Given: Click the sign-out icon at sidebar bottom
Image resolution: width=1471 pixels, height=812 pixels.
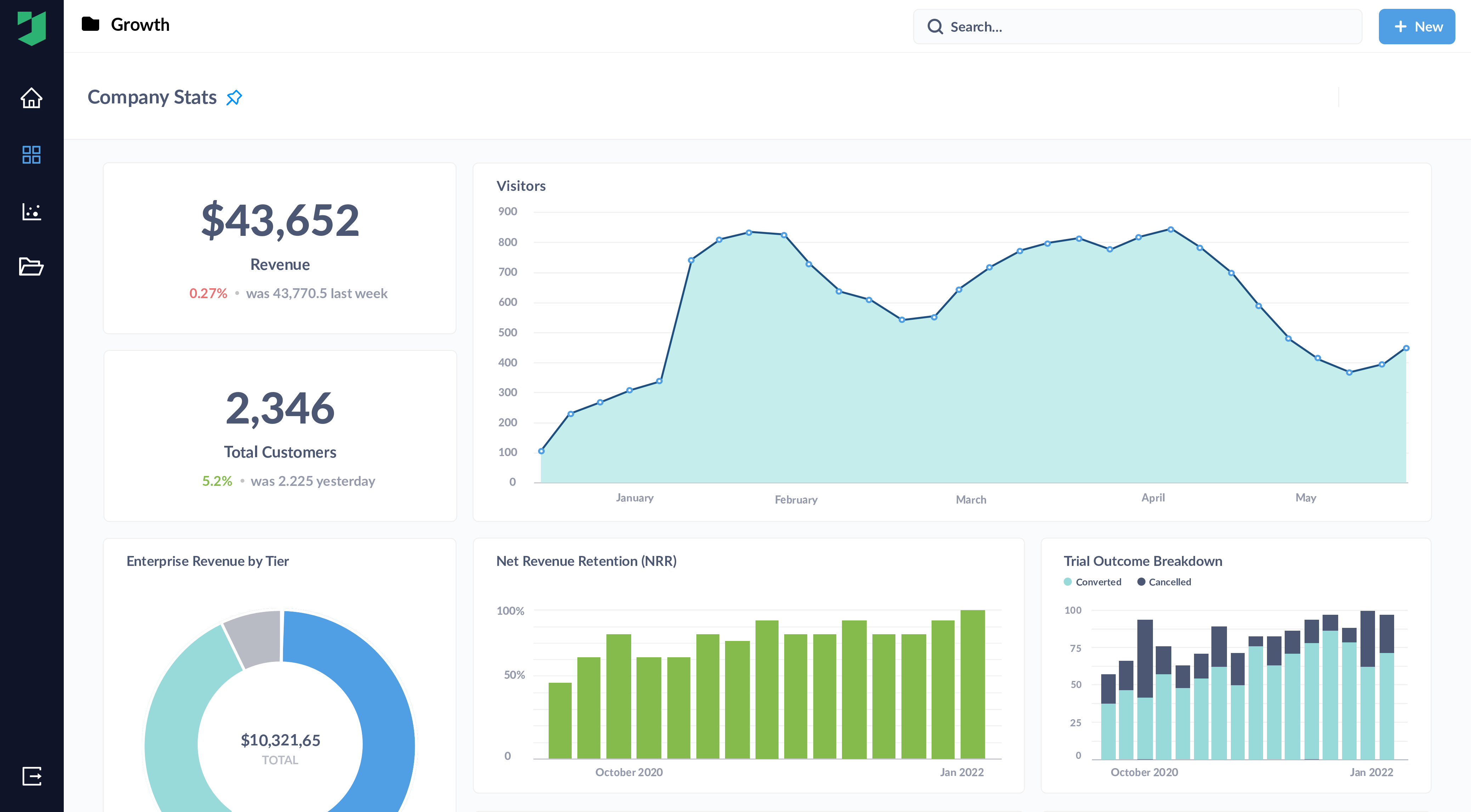Looking at the screenshot, I should pyautogui.click(x=32, y=776).
